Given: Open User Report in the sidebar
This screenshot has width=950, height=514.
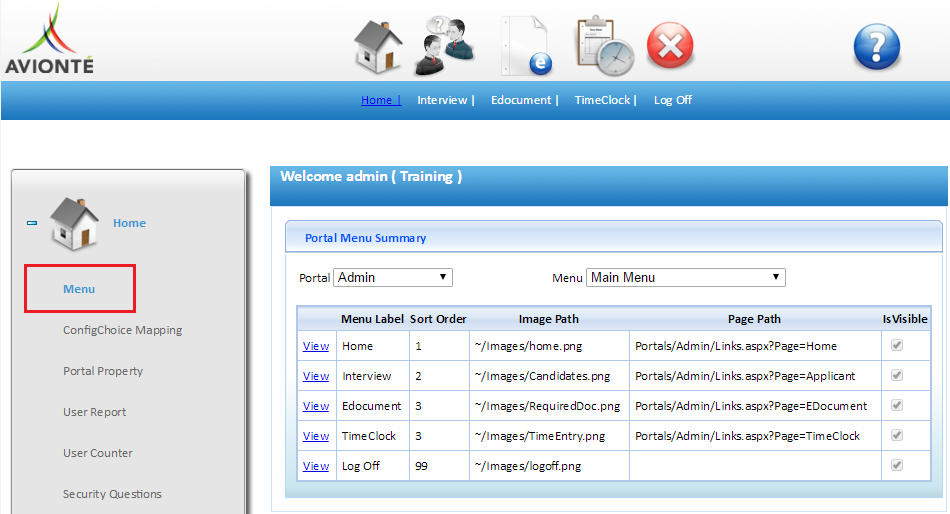Looking at the screenshot, I should pos(95,412).
